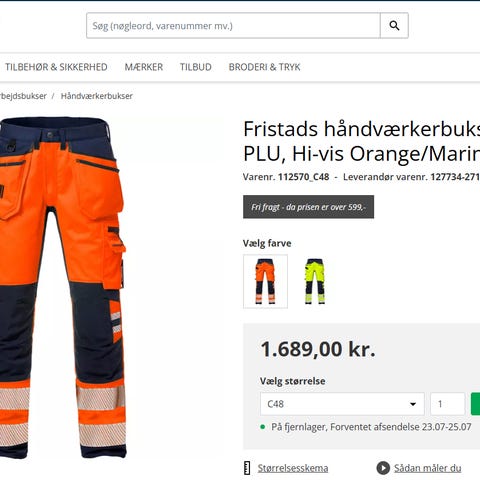
Task: Open the Sådan måler du link
Action: tap(428, 468)
